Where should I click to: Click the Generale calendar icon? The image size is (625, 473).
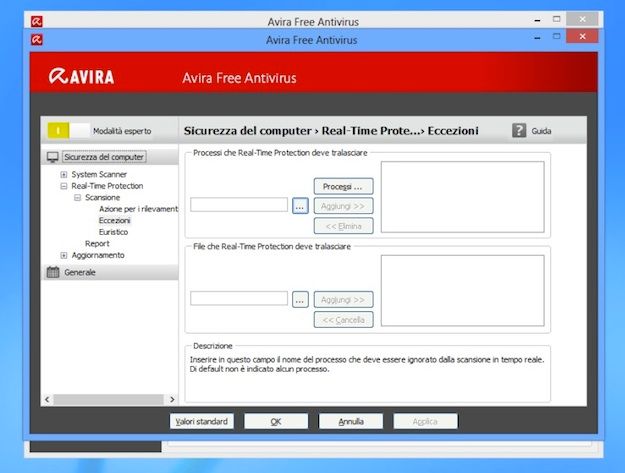pos(53,272)
